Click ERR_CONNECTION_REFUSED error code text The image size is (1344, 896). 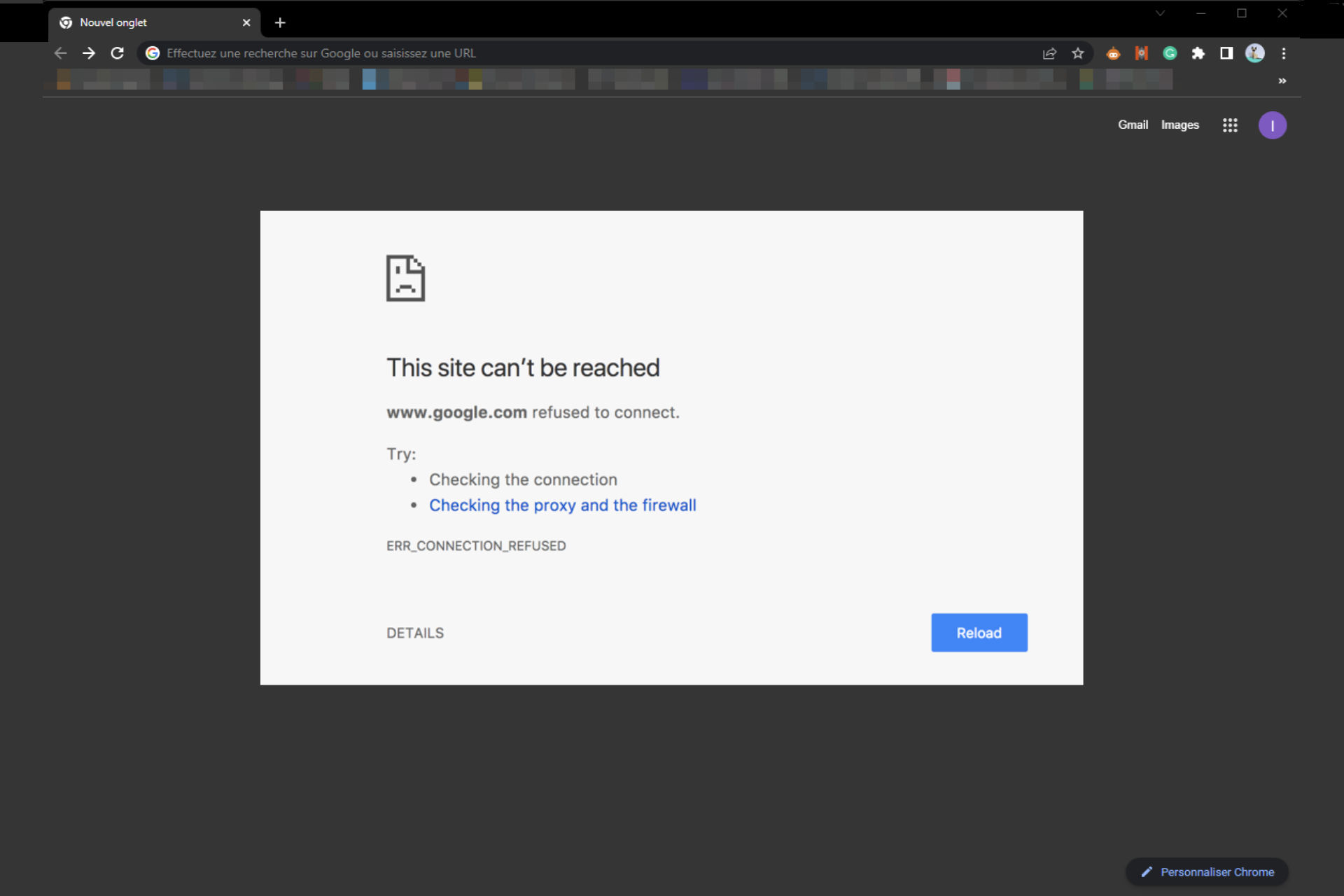(476, 546)
